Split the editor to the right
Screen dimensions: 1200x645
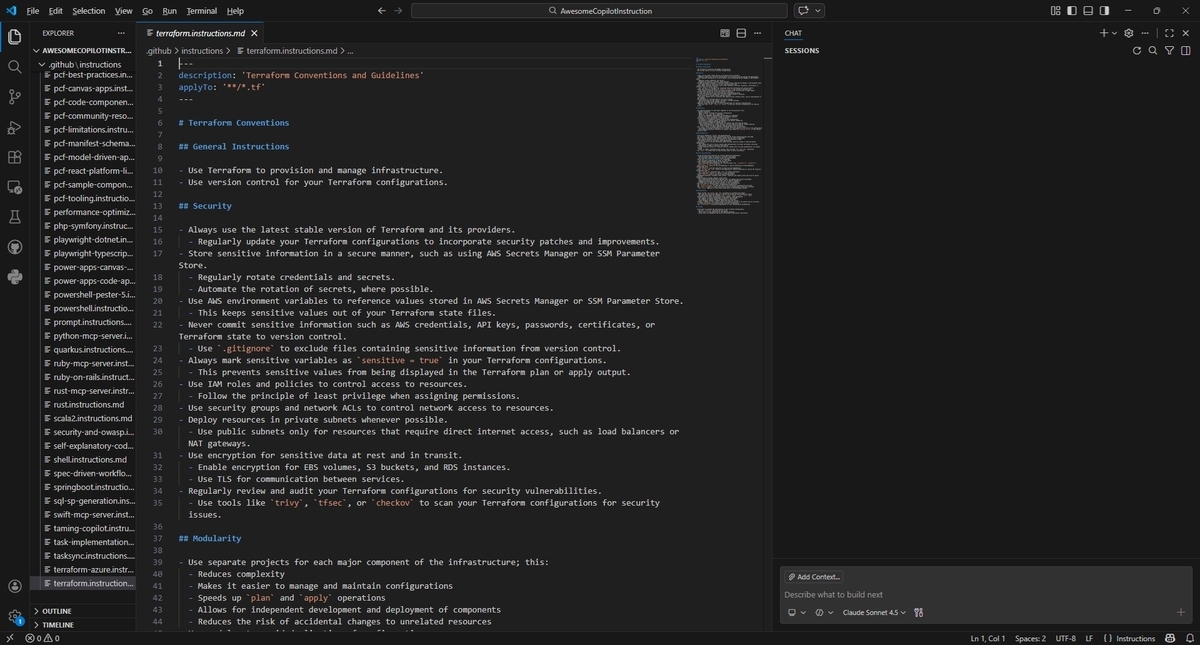coord(741,33)
